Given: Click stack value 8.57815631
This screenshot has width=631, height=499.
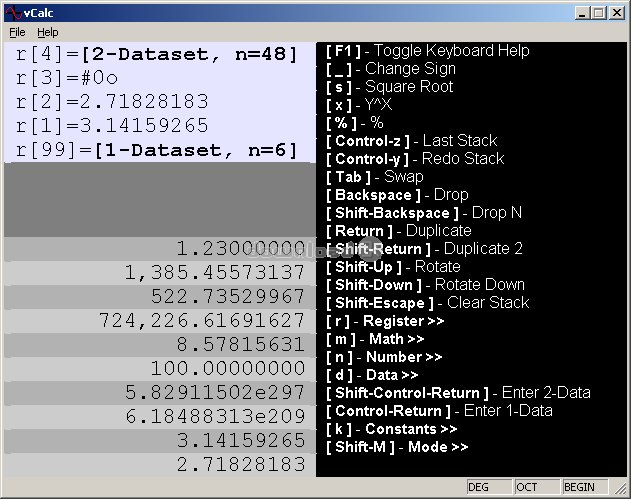Looking at the screenshot, I should [160, 344].
